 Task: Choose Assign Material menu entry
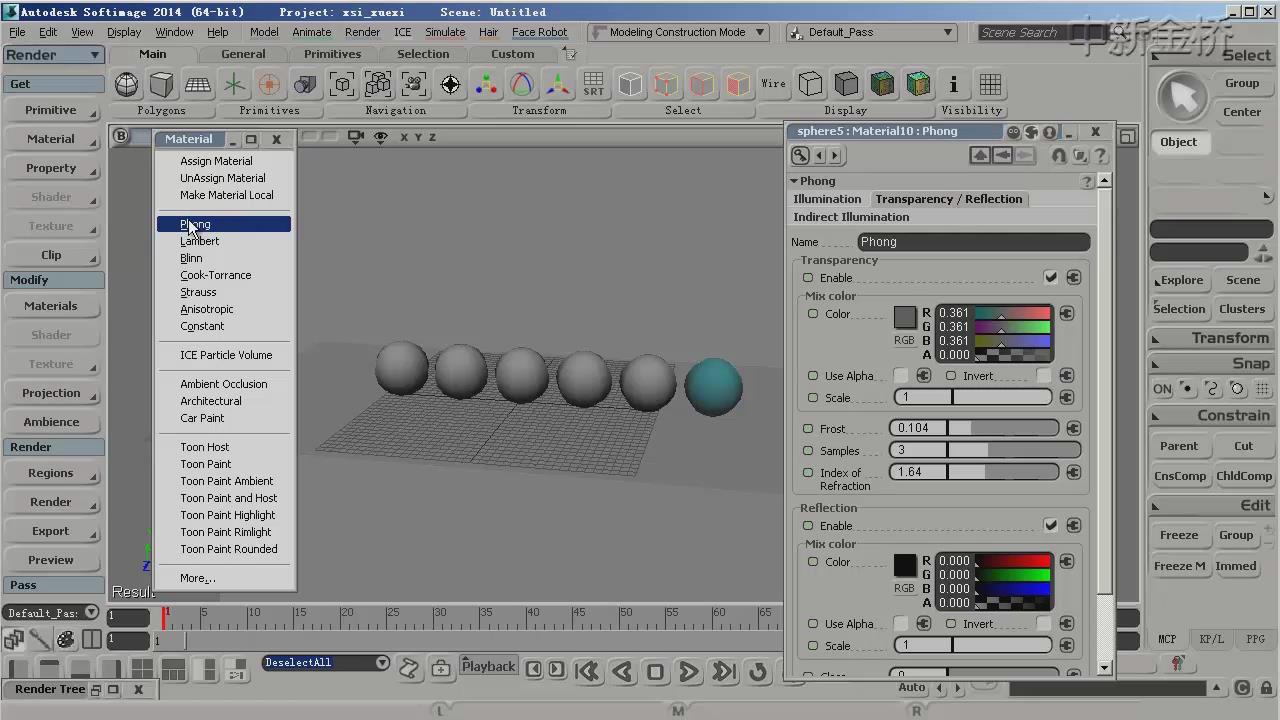click(216, 161)
